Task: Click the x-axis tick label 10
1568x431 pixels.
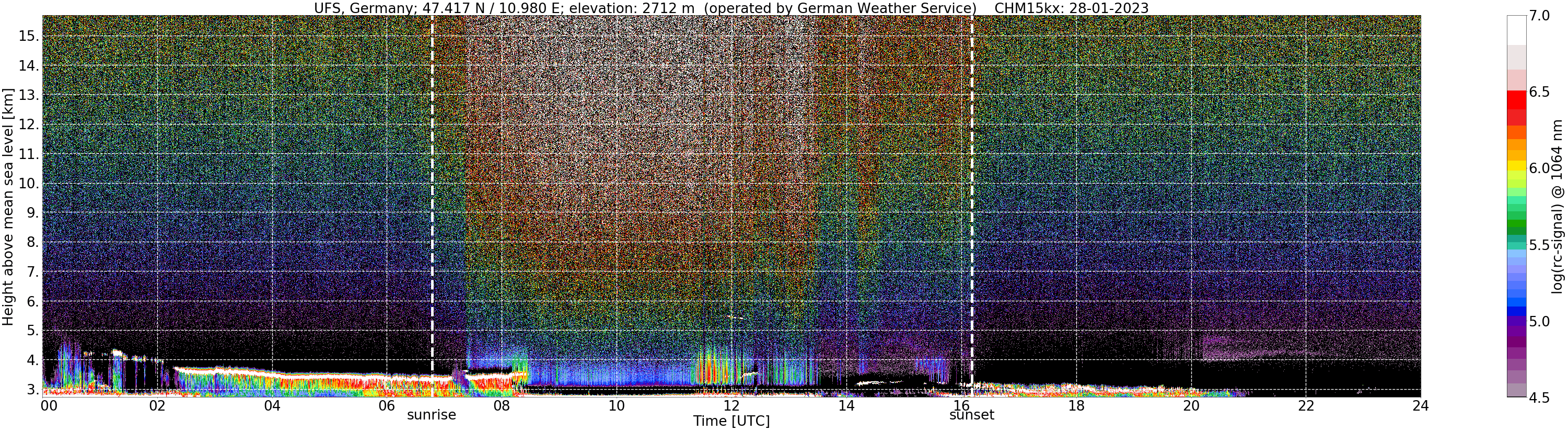Action: [x=617, y=406]
